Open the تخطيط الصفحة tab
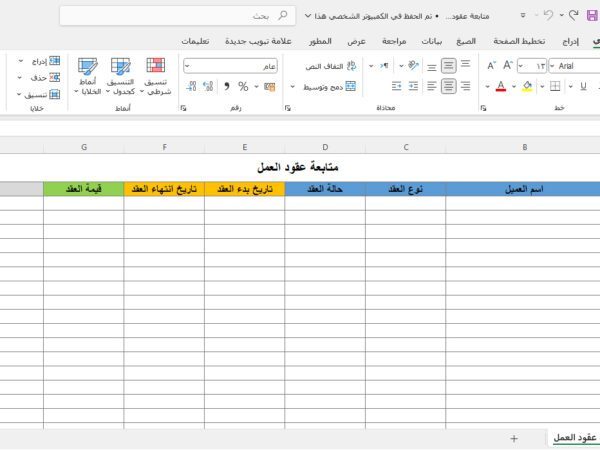The height and width of the screenshot is (450, 600). (x=519, y=41)
